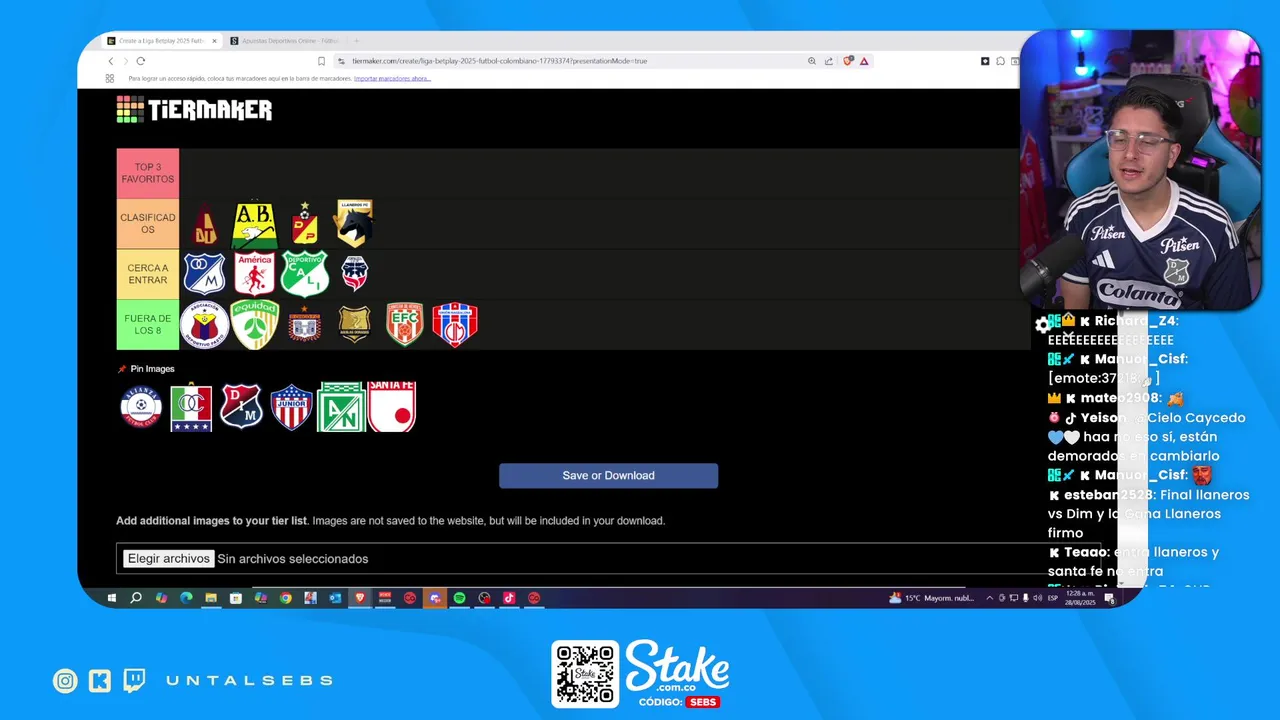Screen dimensions: 1280x720
Task: Open Windows taskbar search
Action: 136,598
